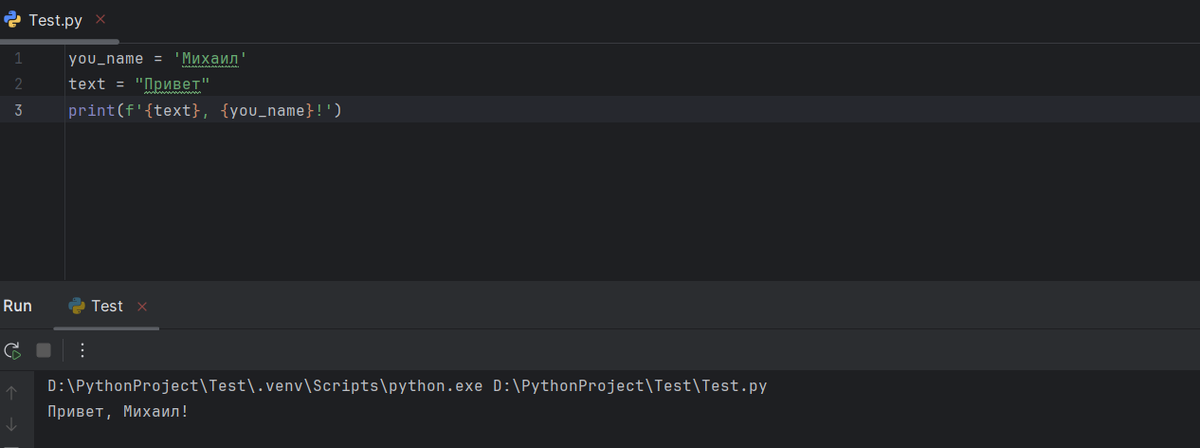Click the down arrow in the console gutter
1200x448 pixels.
12,424
